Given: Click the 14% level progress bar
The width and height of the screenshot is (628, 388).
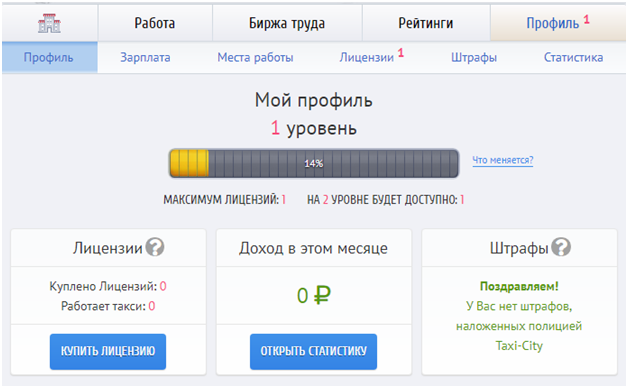Looking at the screenshot, I should 314,163.
